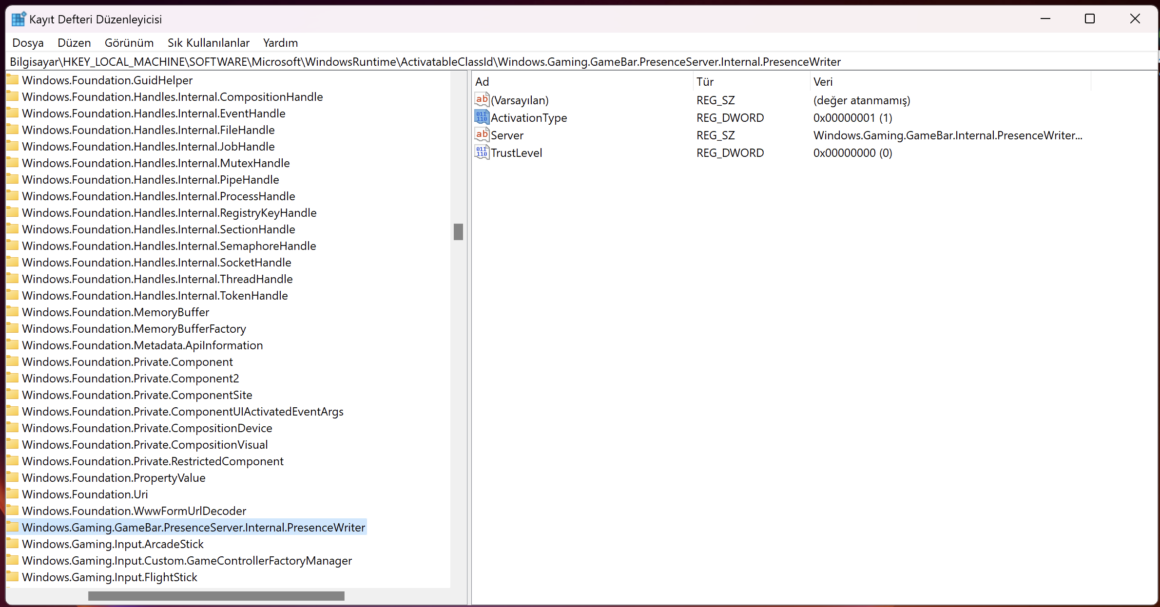The height and width of the screenshot is (607, 1160).
Task: Select Windows.Foundation.Private.CompositionDevice key
Action: click(x=146, y=428)
